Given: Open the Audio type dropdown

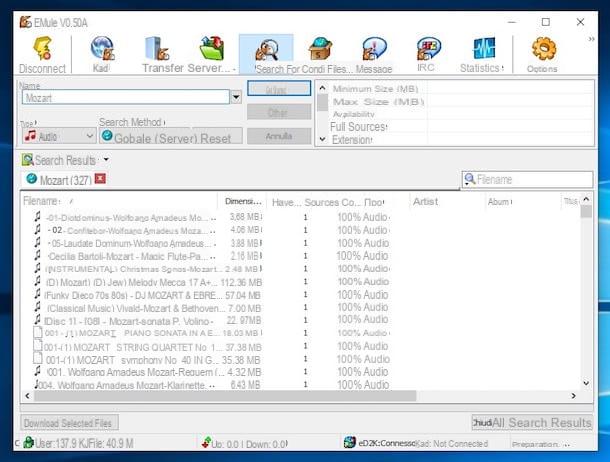Looking at the screenshot, I should click(59, 136).
